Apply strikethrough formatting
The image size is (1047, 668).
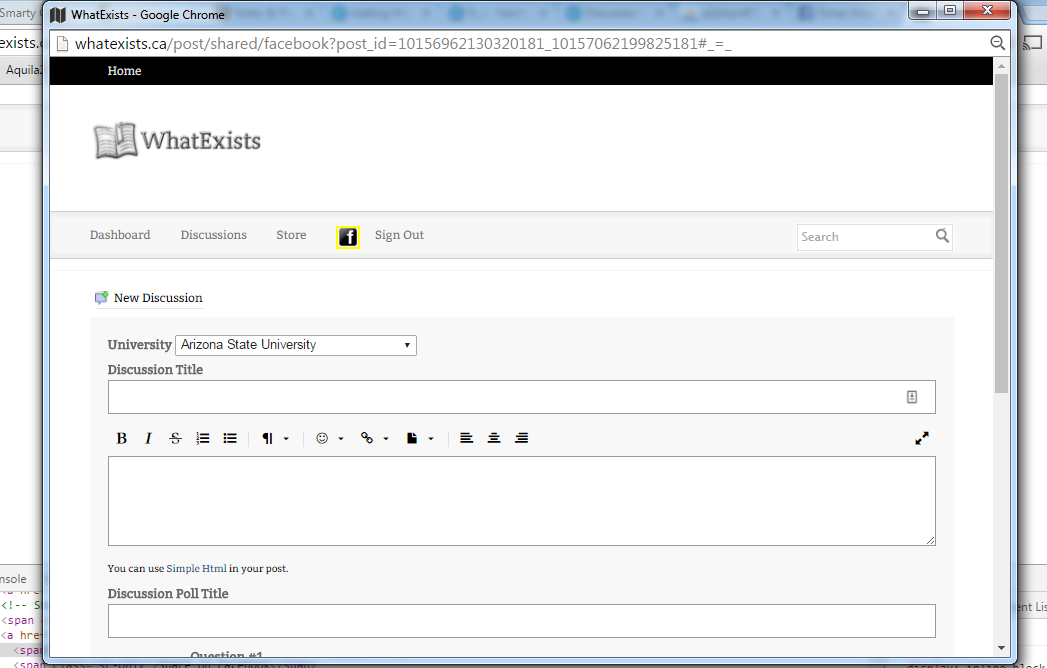pyautogui.click(x=175, y=438)
